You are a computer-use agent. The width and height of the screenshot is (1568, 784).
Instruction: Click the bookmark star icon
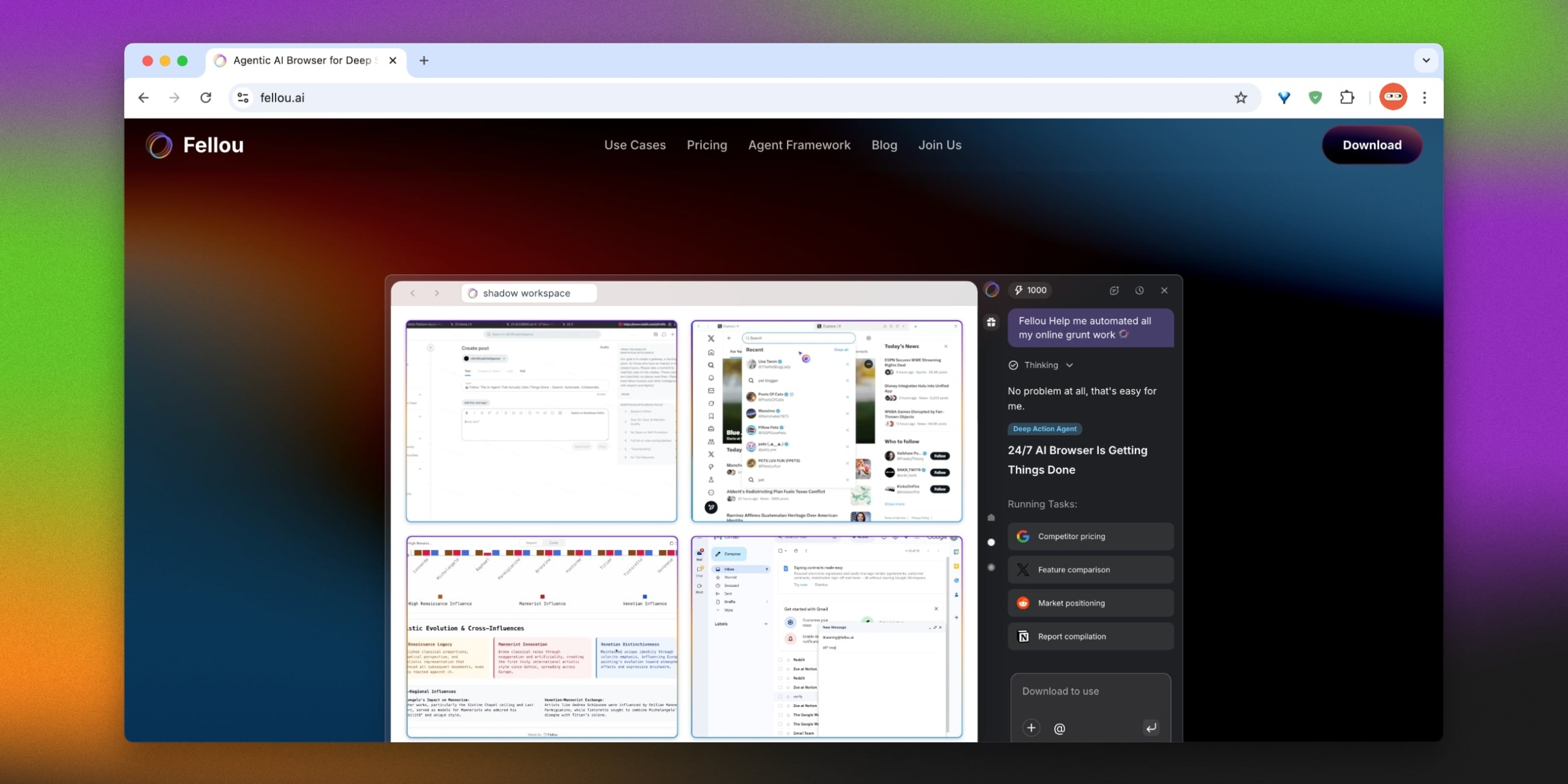coord(1240,97)
